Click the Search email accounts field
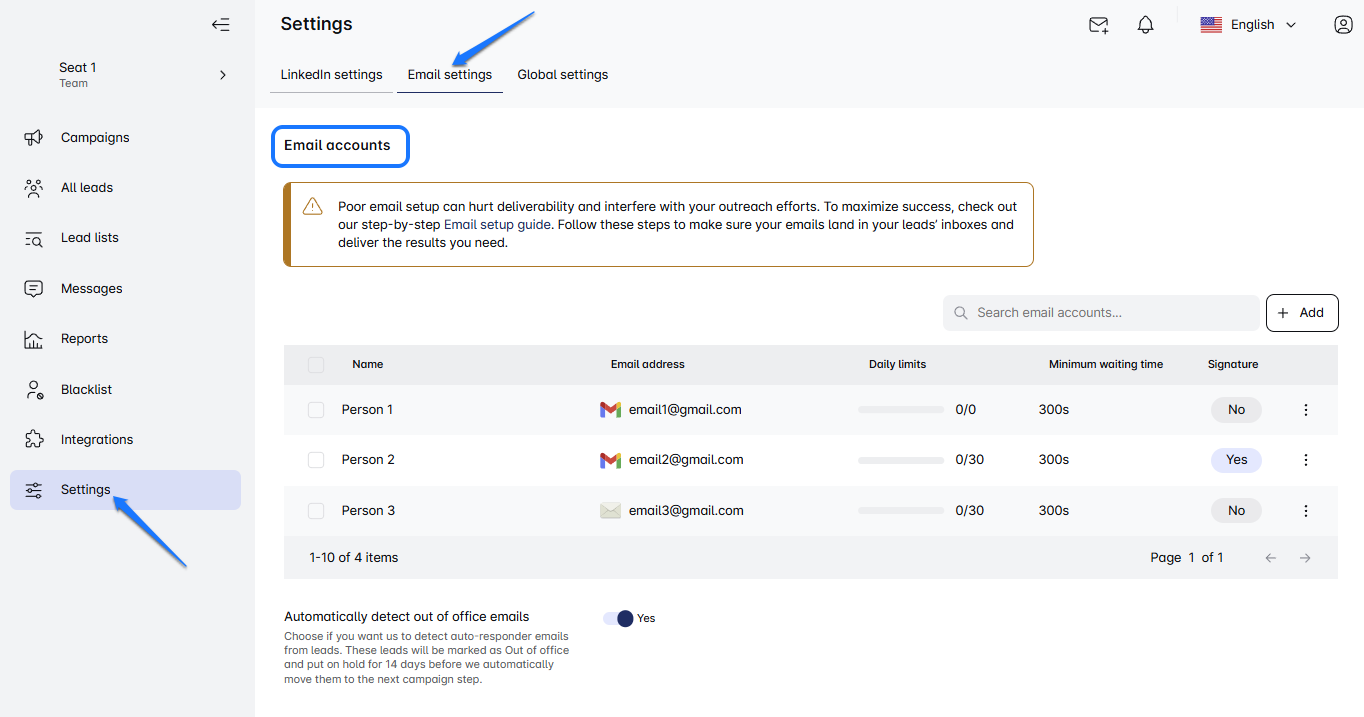 1100,313
